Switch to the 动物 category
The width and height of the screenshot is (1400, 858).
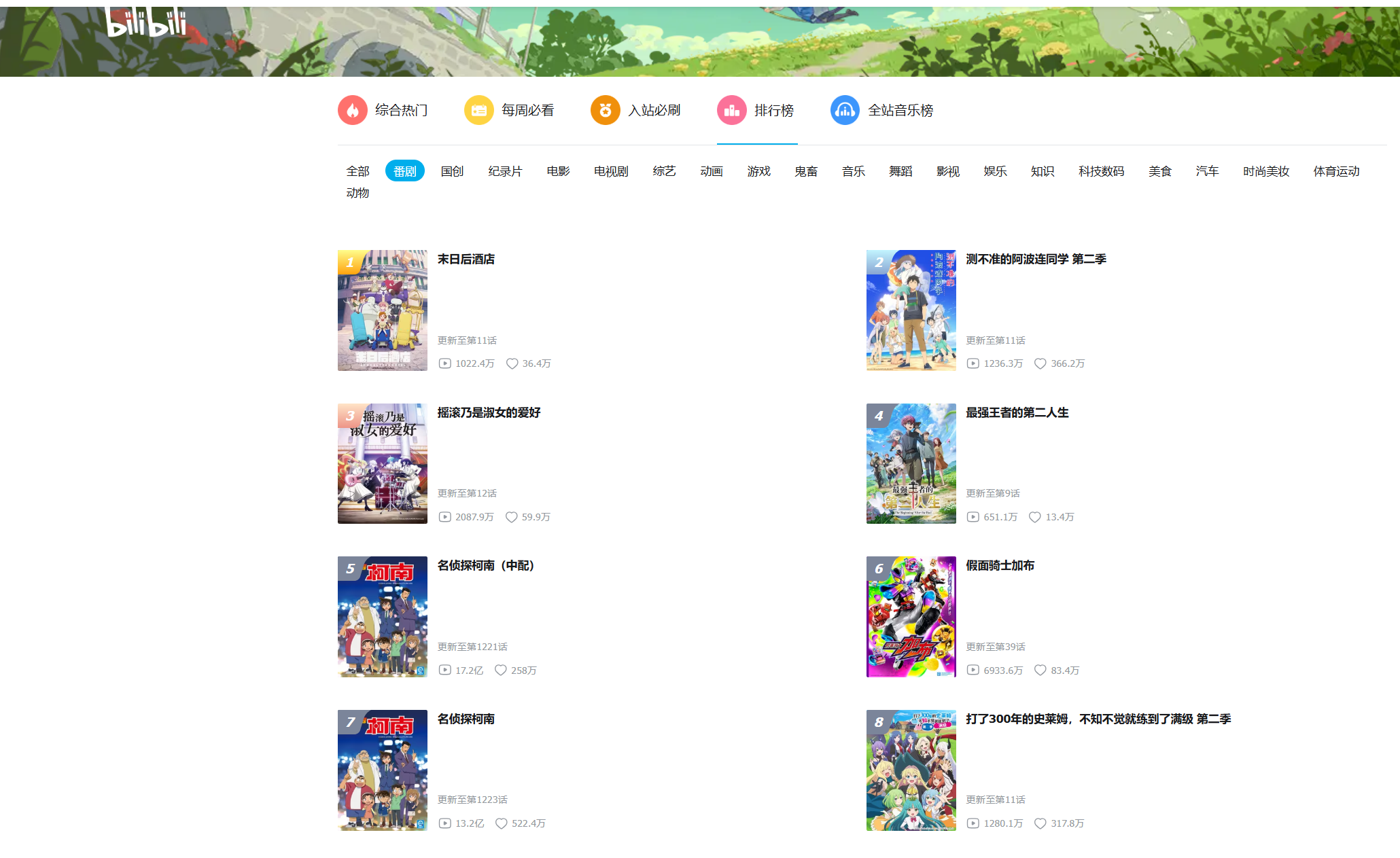[357, 193]
